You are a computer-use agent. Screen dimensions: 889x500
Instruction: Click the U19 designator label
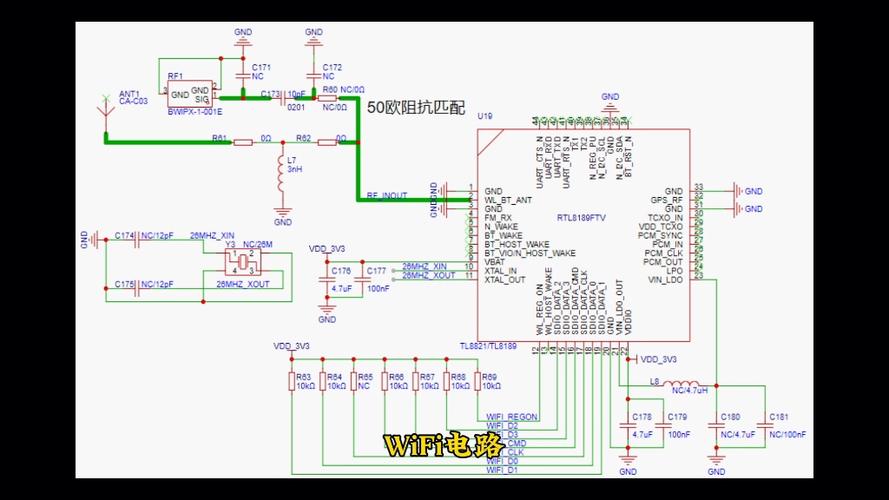(485, 116)
